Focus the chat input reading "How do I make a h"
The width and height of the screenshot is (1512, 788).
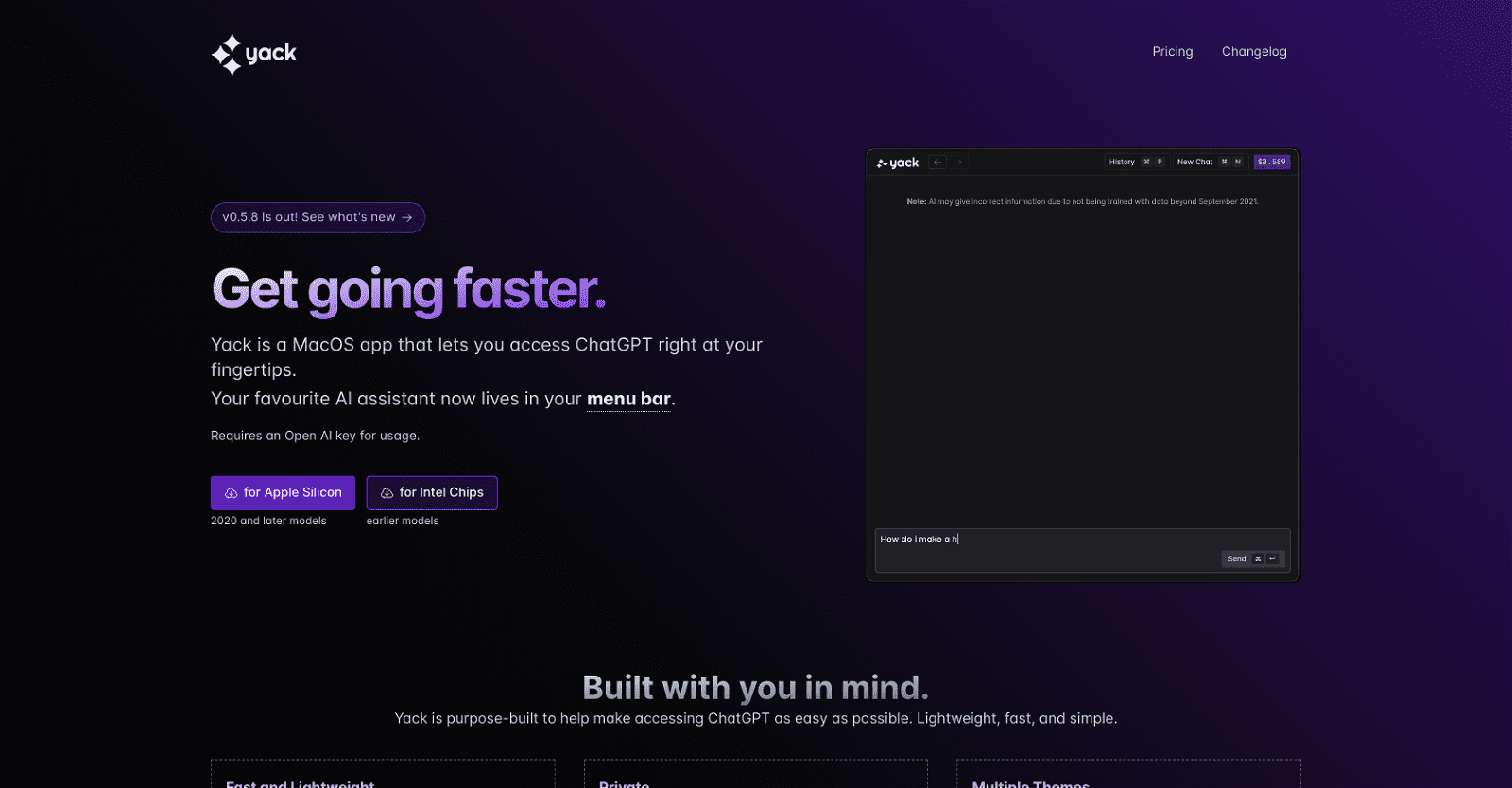[x=1082, y=551]
